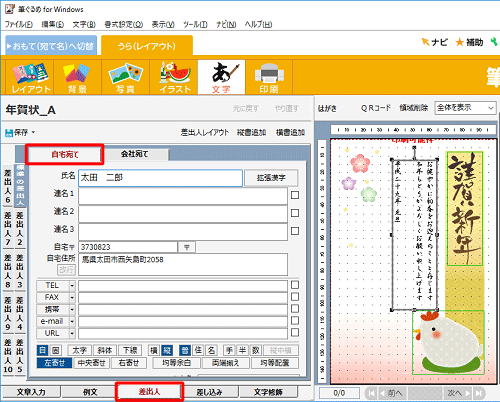
Task: Click into the 氏名 name field
Action: point(160,178)
